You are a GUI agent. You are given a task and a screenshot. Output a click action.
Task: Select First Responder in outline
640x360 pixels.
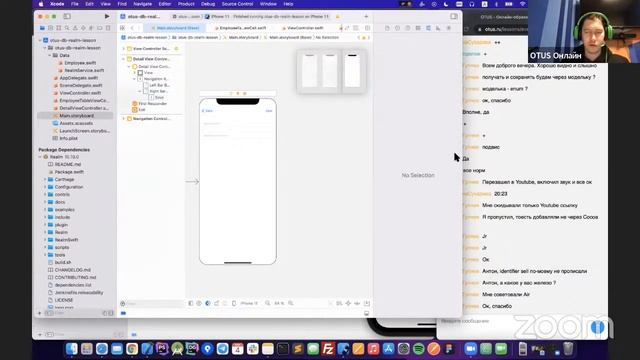coord(152,104)
